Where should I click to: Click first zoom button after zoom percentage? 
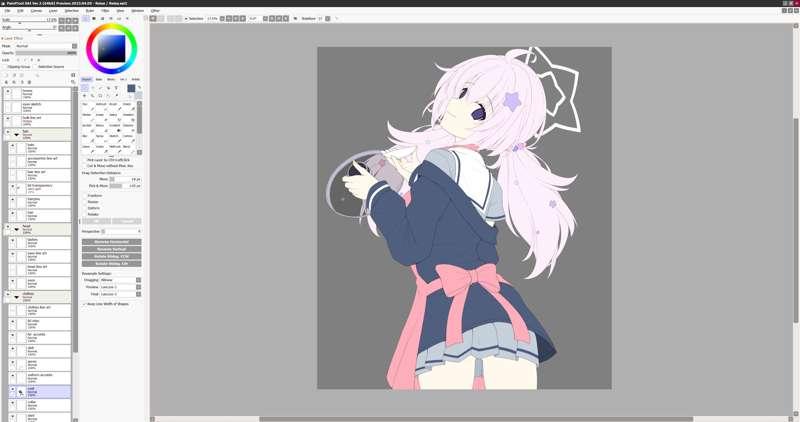pos(222,18)
